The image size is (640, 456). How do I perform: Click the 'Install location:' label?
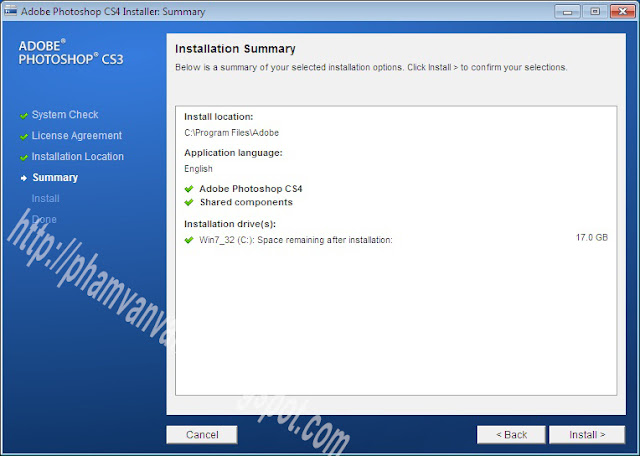[218, 117]
